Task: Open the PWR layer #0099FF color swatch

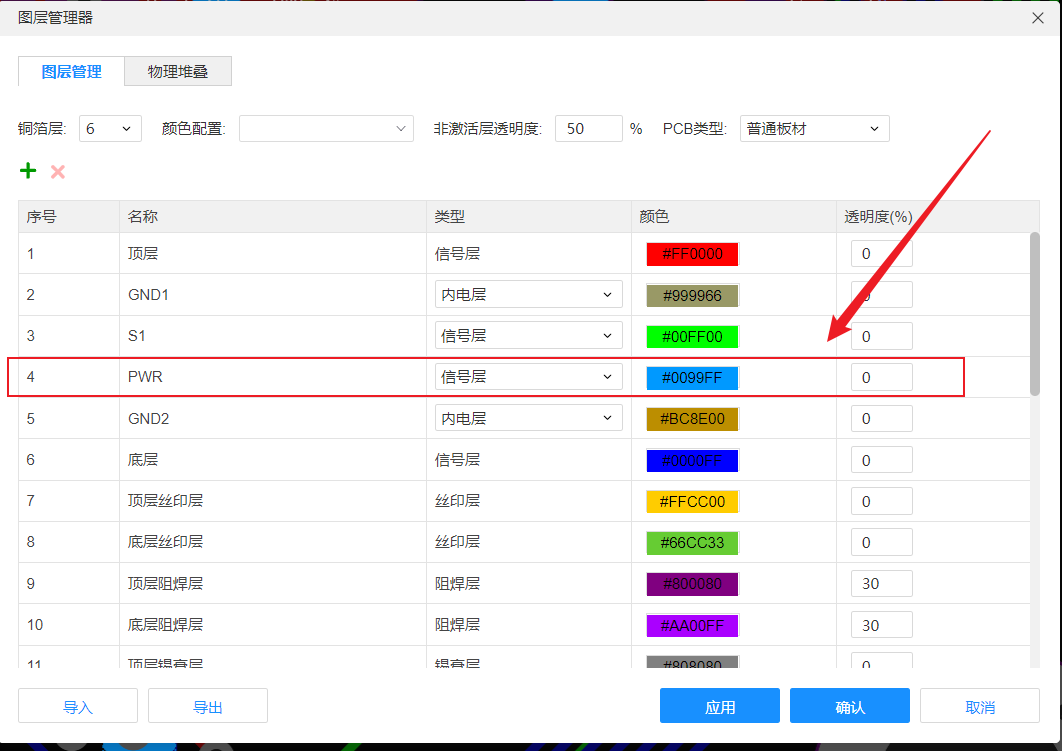Action: coord(692,378)
